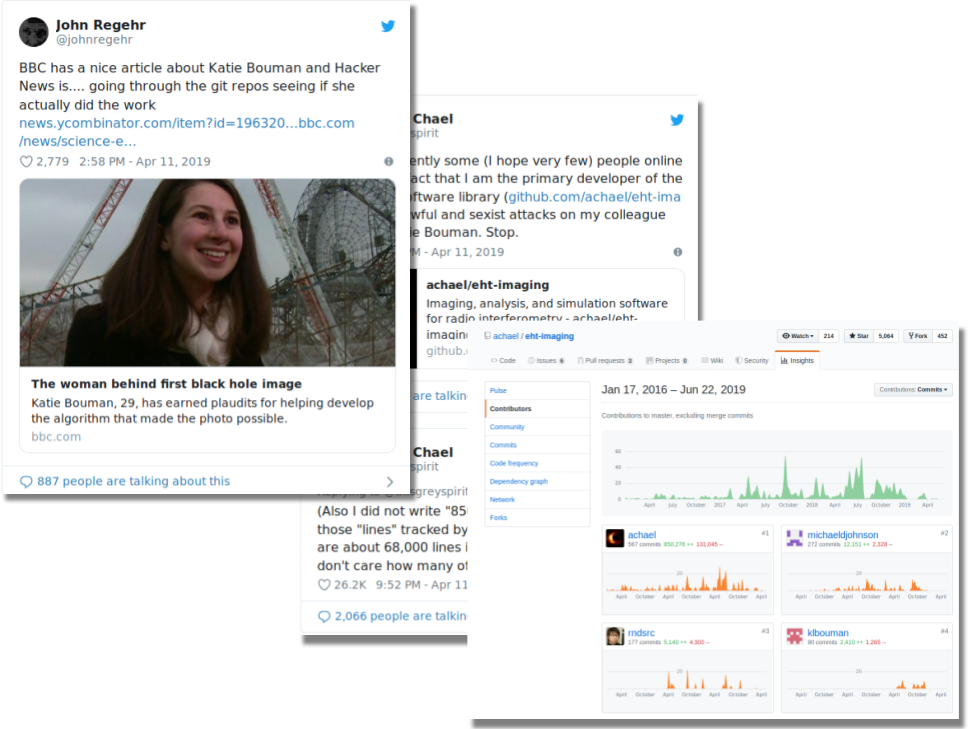Screen dimensions: 977x729
Task: Open the Watch dropdown
Action: 797,336
